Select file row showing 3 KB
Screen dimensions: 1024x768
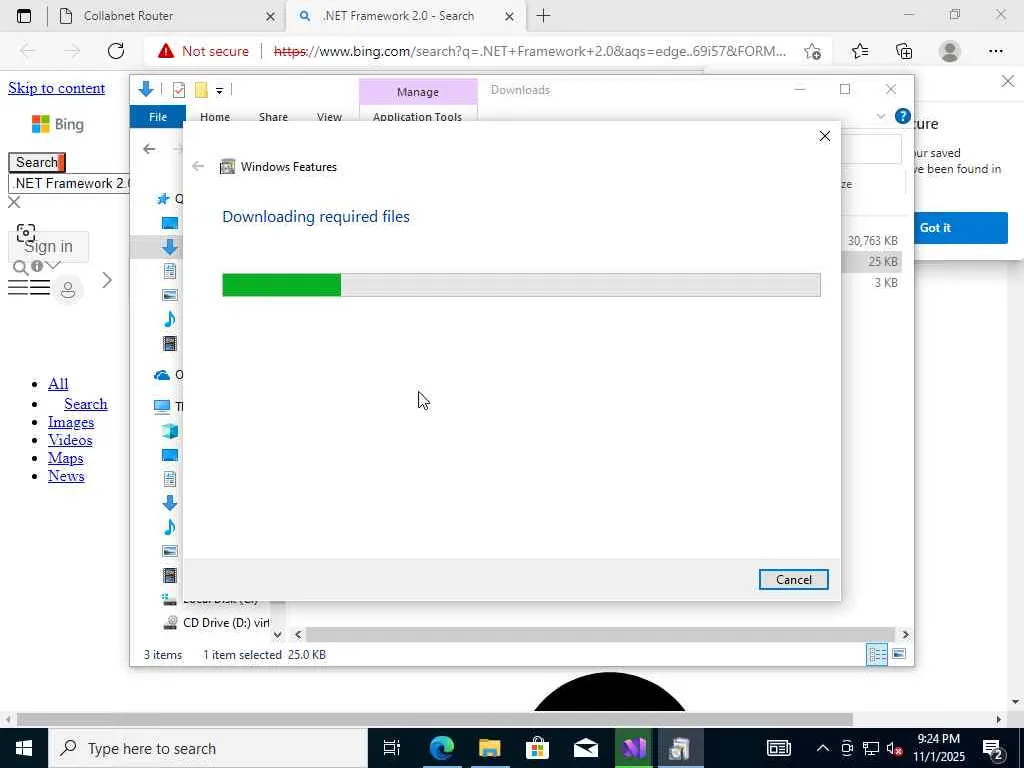click(x=872, y=282)
